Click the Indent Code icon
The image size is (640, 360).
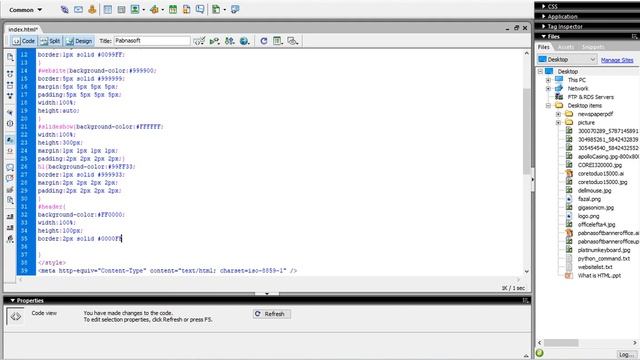[x=10, y=216]
